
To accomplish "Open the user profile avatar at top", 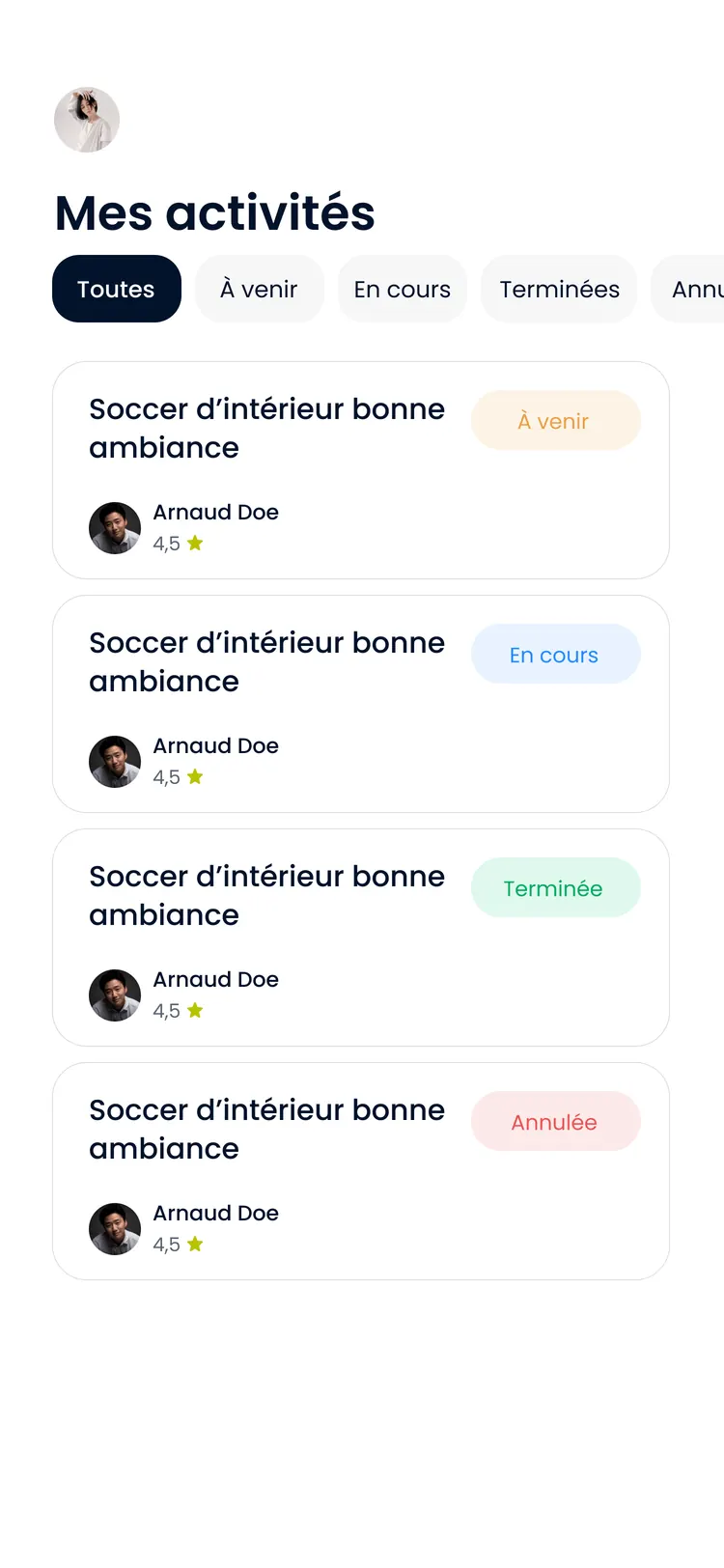I will coord(87,120).
